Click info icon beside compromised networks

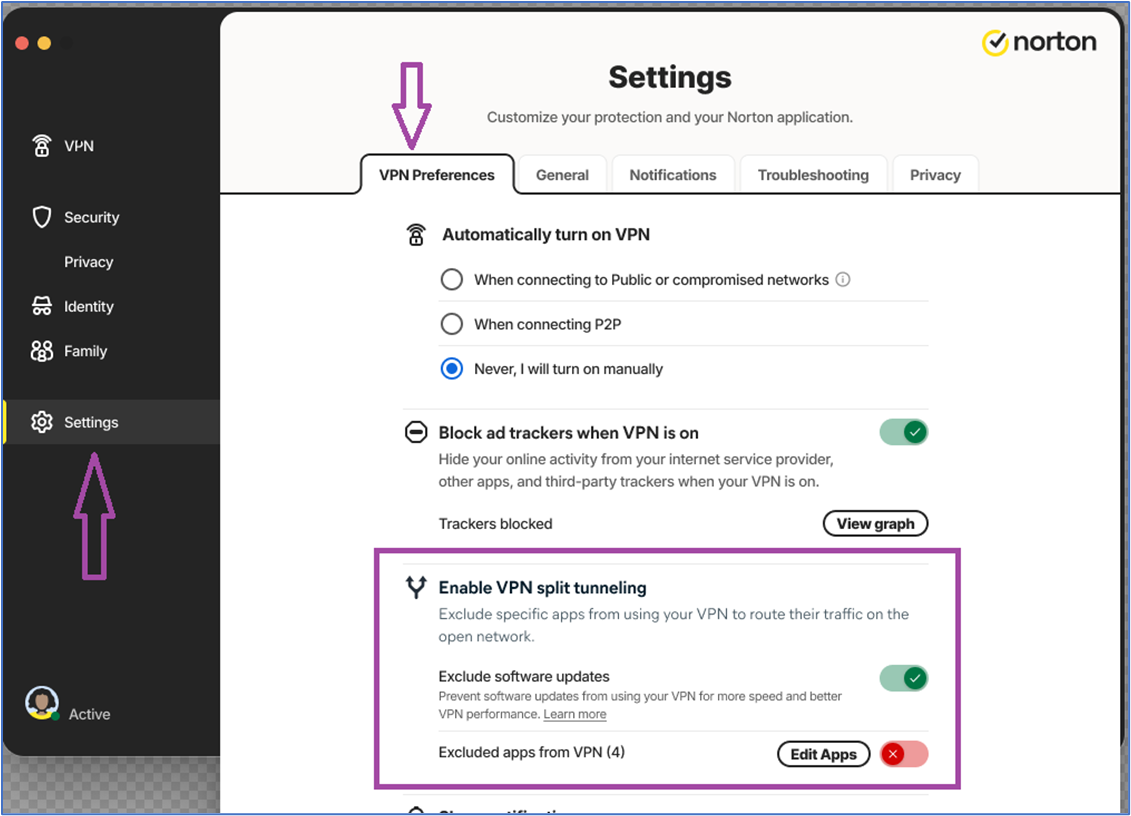[x=842, y=279]
